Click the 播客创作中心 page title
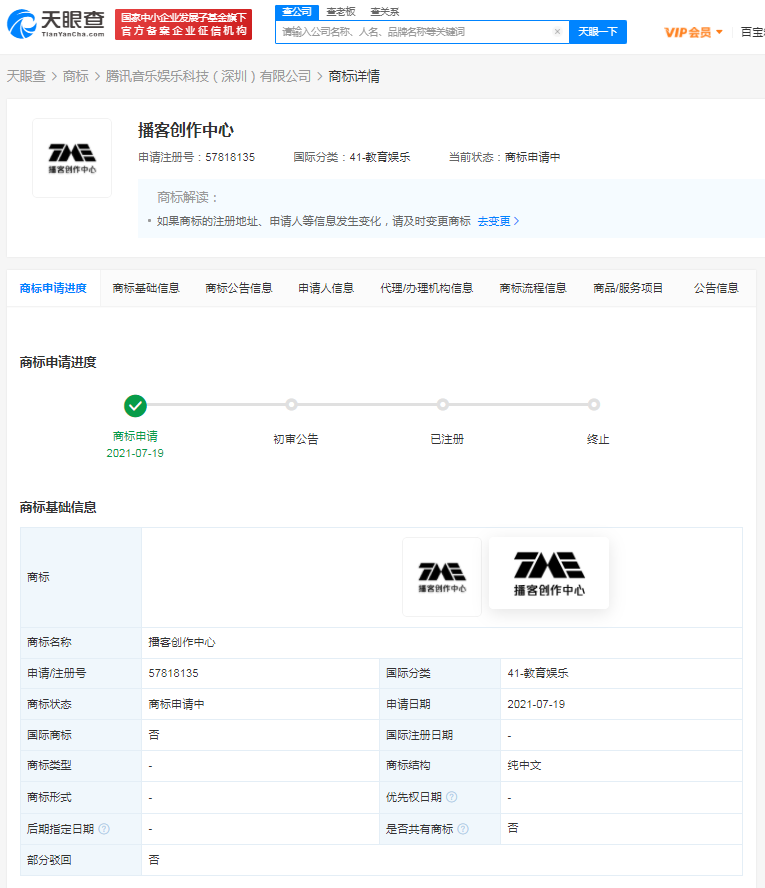Screen dimensions: 765x888 [186, 130]
